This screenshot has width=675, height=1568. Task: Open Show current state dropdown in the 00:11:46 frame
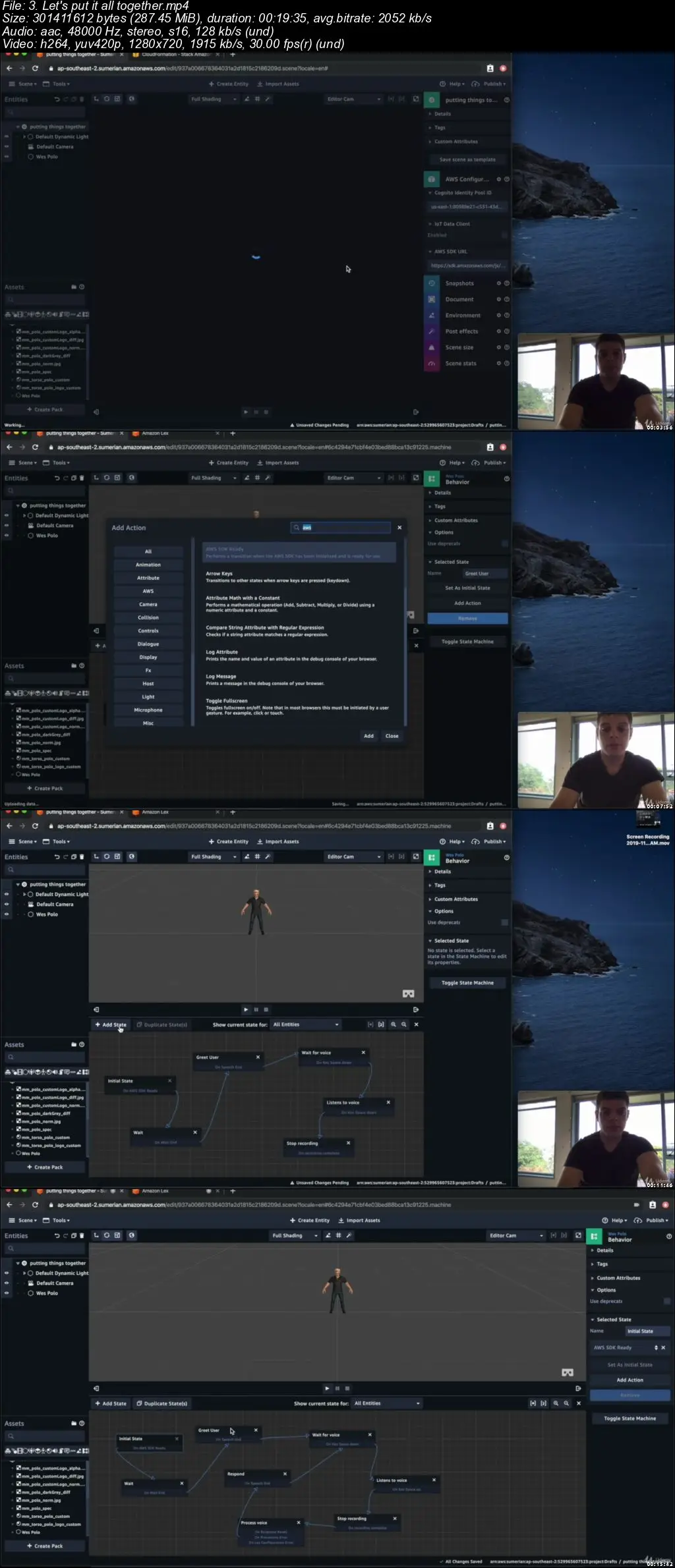point(307,1024)
